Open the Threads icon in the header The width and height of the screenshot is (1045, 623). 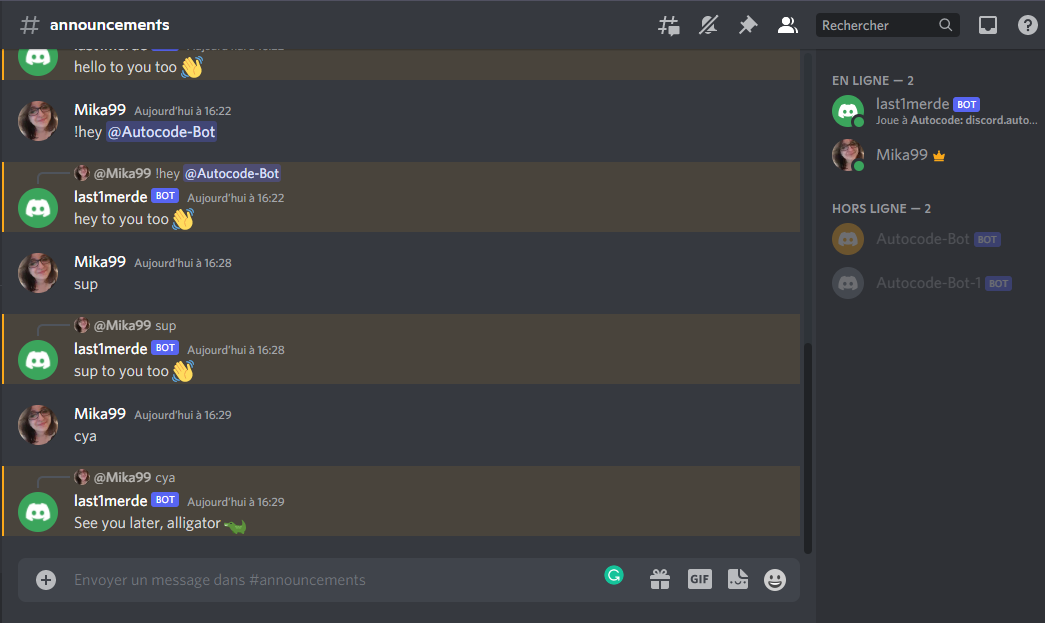click(668, 25)
